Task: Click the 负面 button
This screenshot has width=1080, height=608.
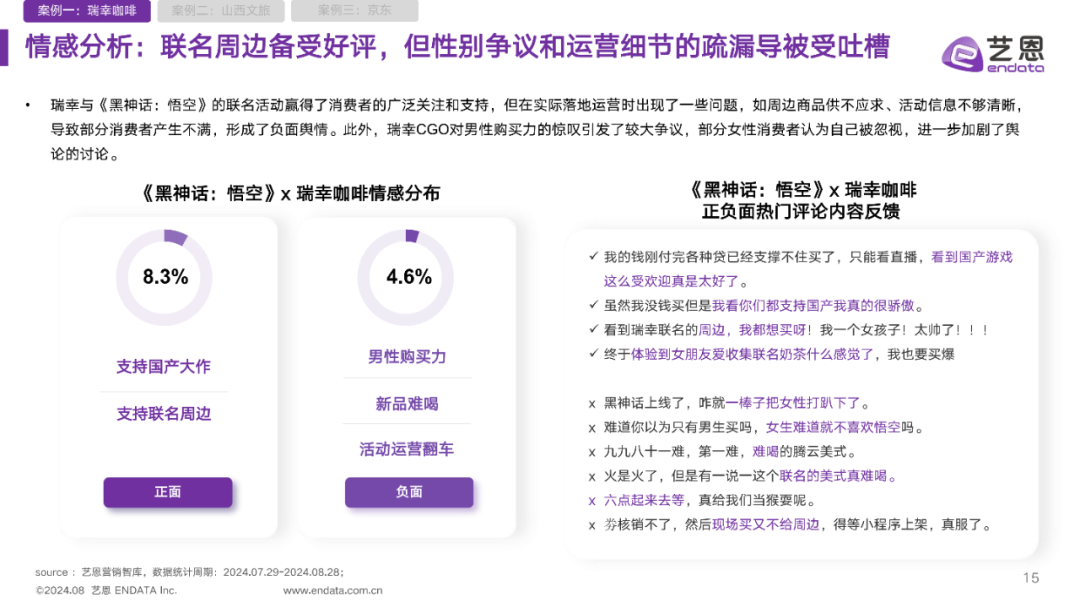Action: [409, 492]
